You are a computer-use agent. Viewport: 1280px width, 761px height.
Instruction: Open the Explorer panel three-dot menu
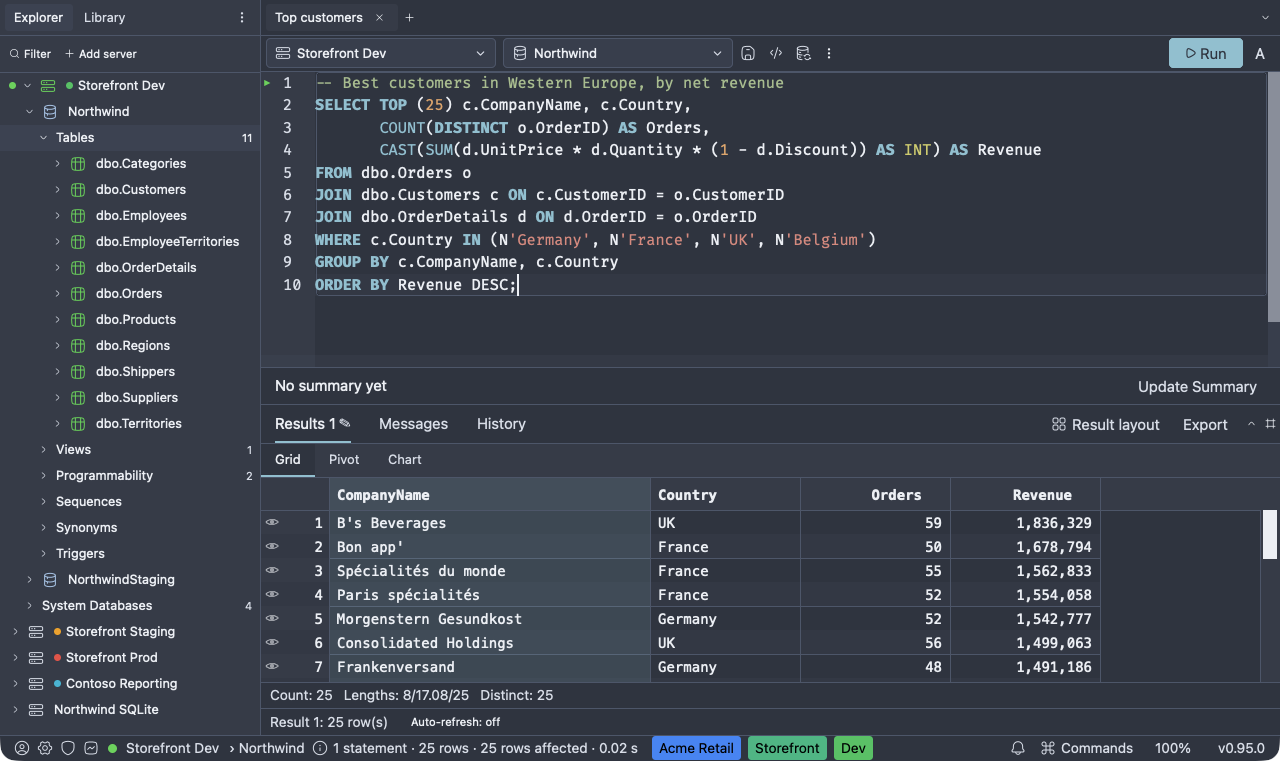click(x=242, y=18)
